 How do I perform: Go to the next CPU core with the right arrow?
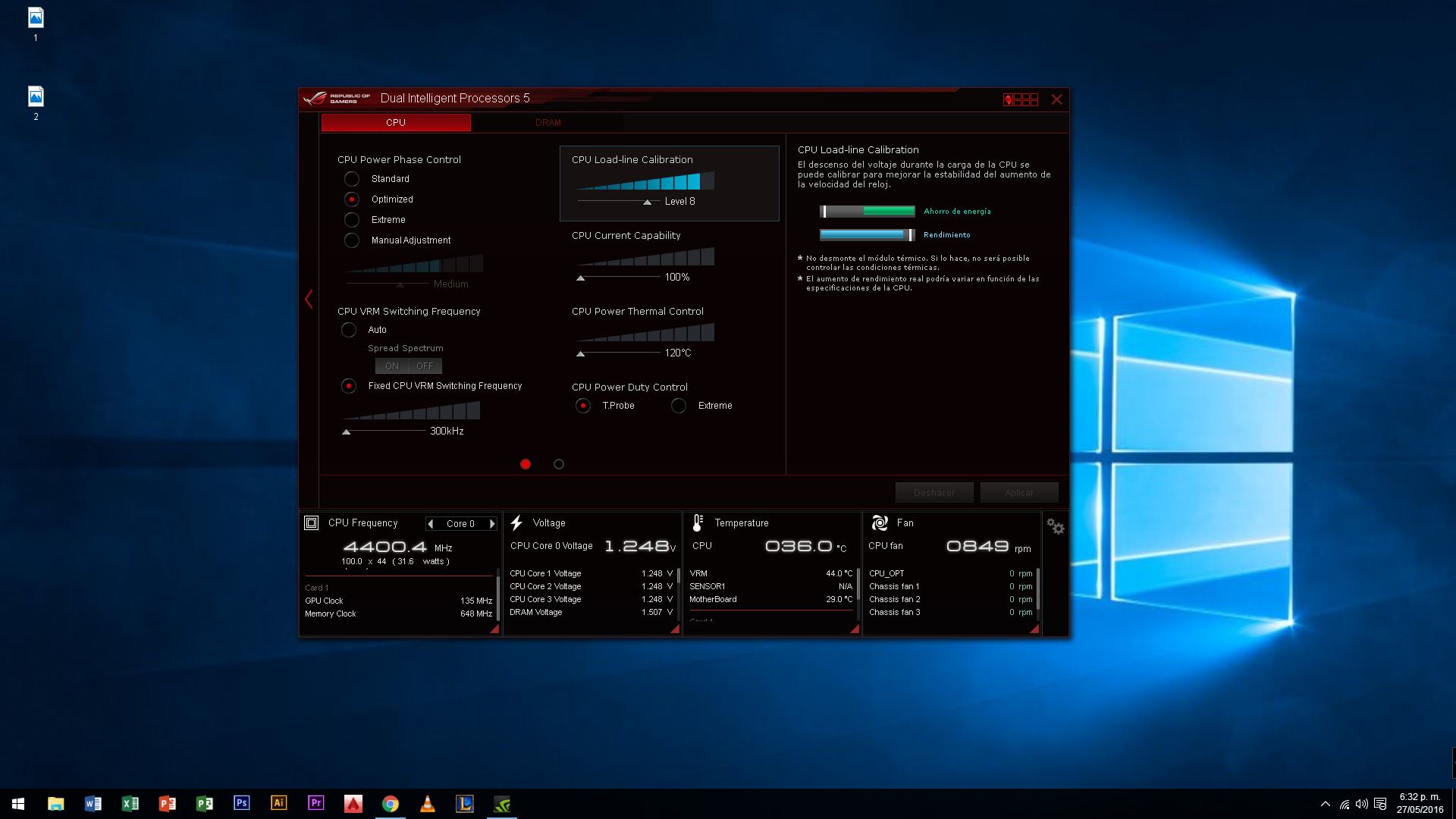492,523
